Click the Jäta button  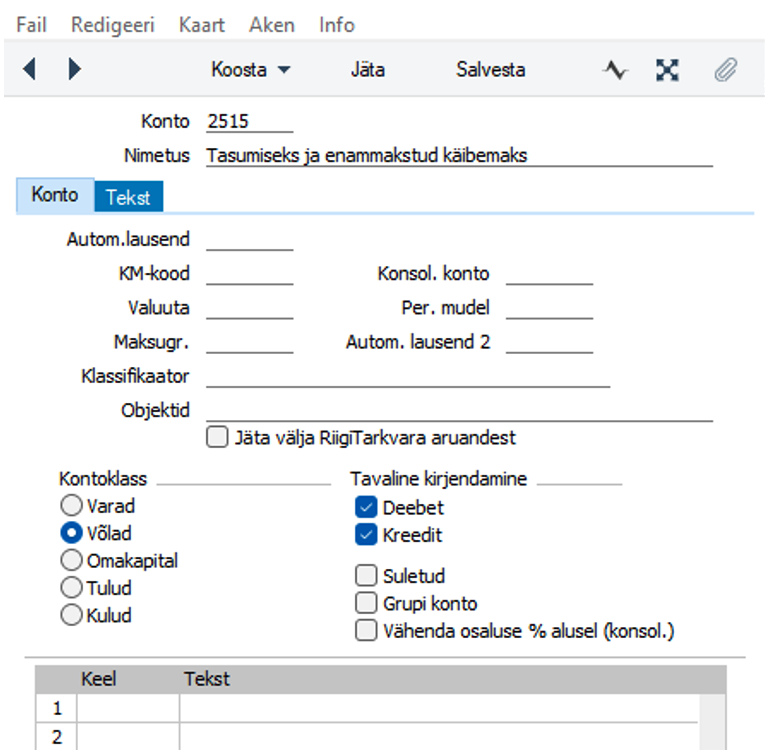[x=368, y=70]
